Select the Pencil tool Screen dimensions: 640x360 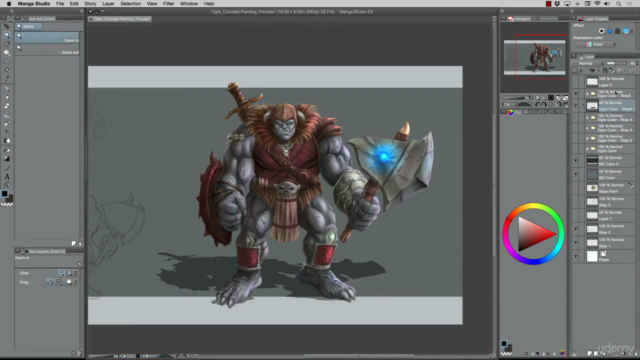[x=7, y=97]
